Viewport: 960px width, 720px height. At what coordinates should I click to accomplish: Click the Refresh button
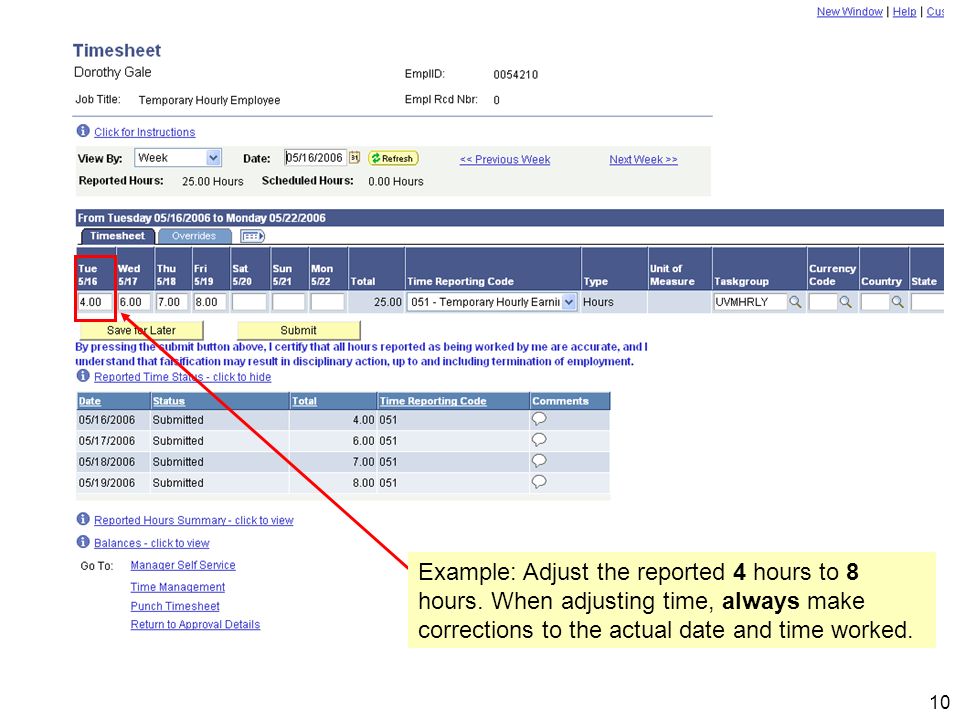pos(393,159)
